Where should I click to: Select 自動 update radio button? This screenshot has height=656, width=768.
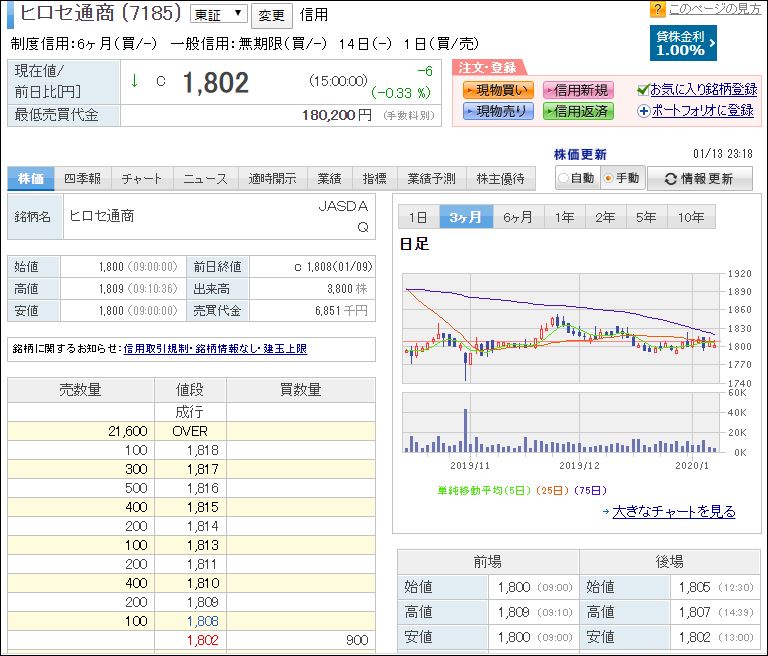coord(564,178)
